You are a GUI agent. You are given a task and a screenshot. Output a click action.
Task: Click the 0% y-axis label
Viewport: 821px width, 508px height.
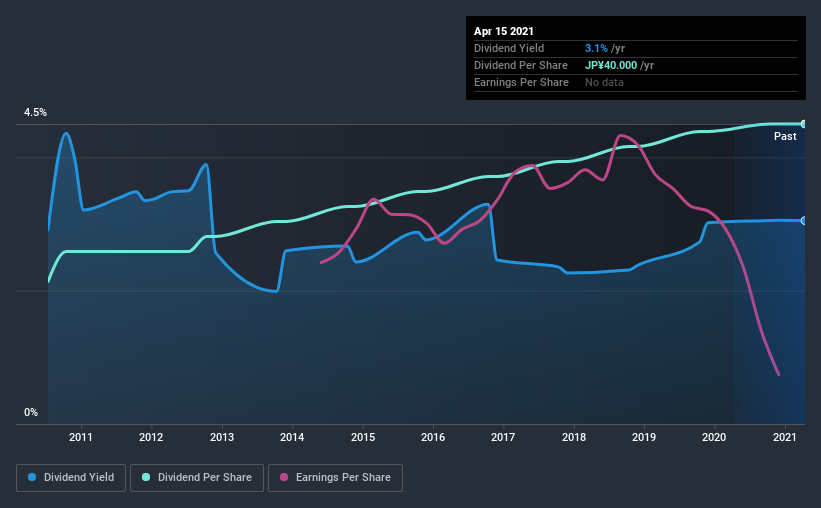point(31,413)
